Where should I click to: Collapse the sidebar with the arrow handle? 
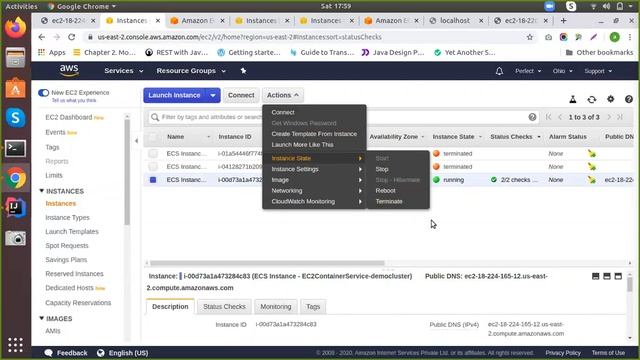136,141
